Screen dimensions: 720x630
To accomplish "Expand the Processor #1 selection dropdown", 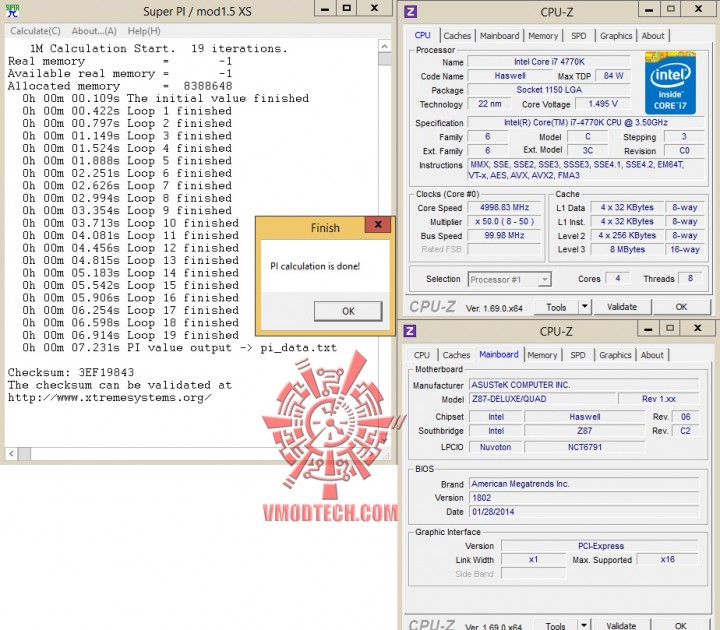I will point(545,279).
